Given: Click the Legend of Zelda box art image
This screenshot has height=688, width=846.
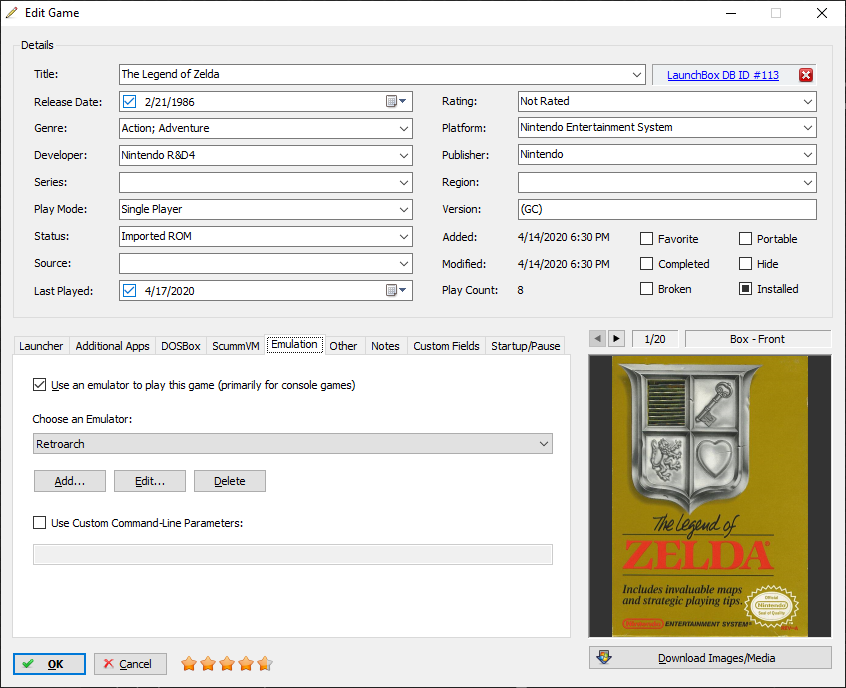Looking at the screenshot, I should pos(710,496).
